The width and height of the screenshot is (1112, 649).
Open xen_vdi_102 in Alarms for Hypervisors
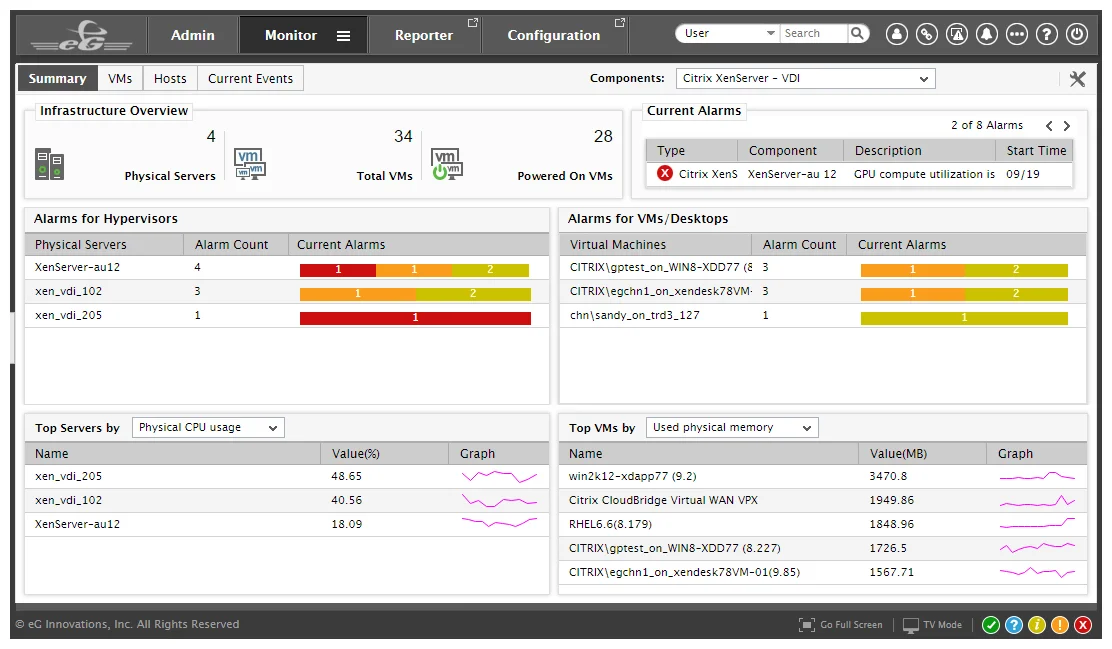point(68,292)
